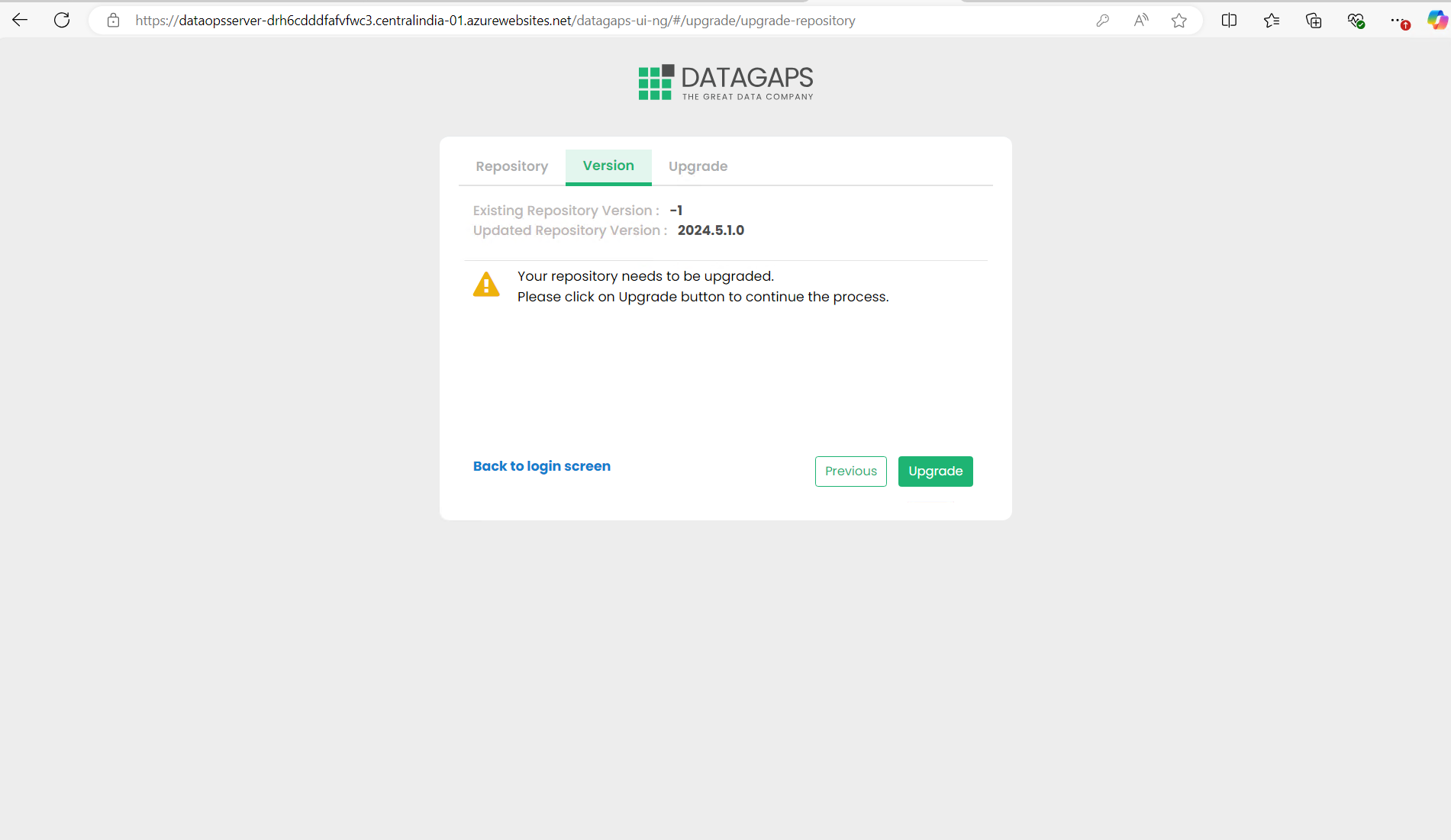Viewport: 1451px width, 840px height.
Task: Open Copilot sidebar icon
Action: [x=1437, y=21]
